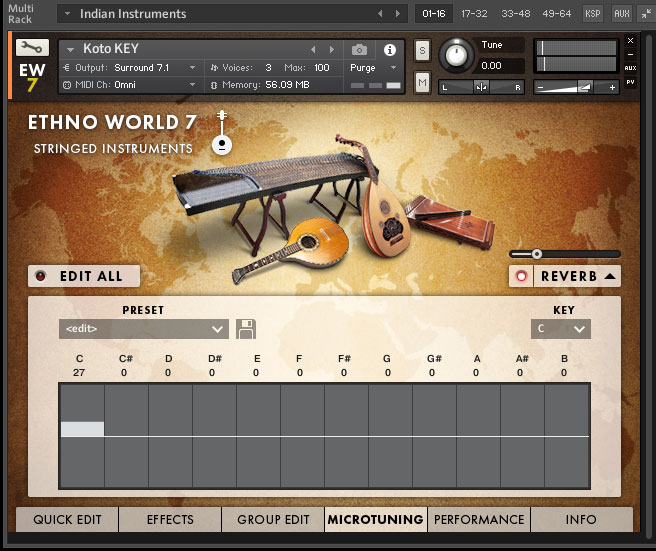The image size is (656, 551).
Task: Select the Microtuning tab
Action: tap(376, 520)
